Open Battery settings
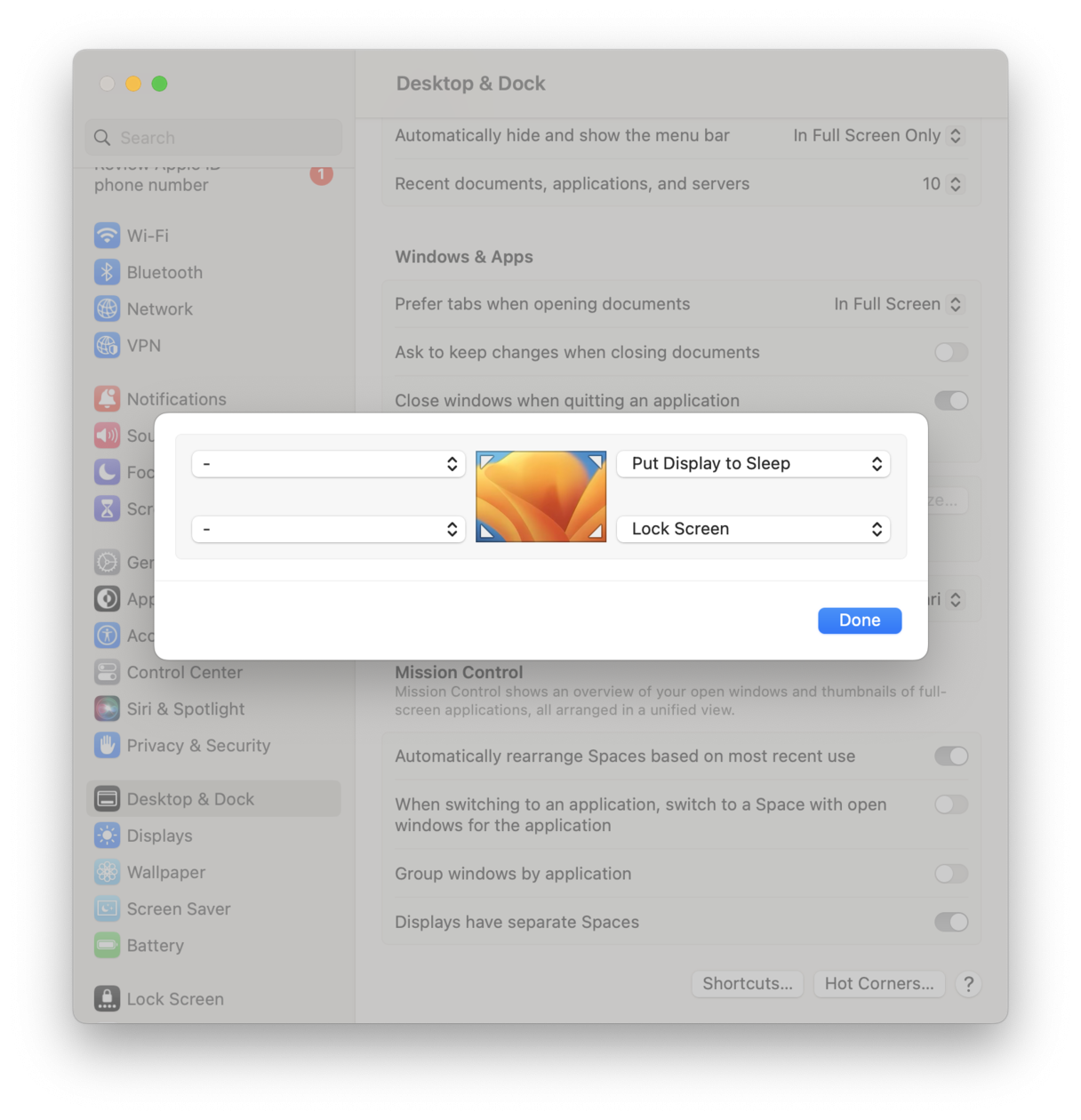 [x=155, y=945]
